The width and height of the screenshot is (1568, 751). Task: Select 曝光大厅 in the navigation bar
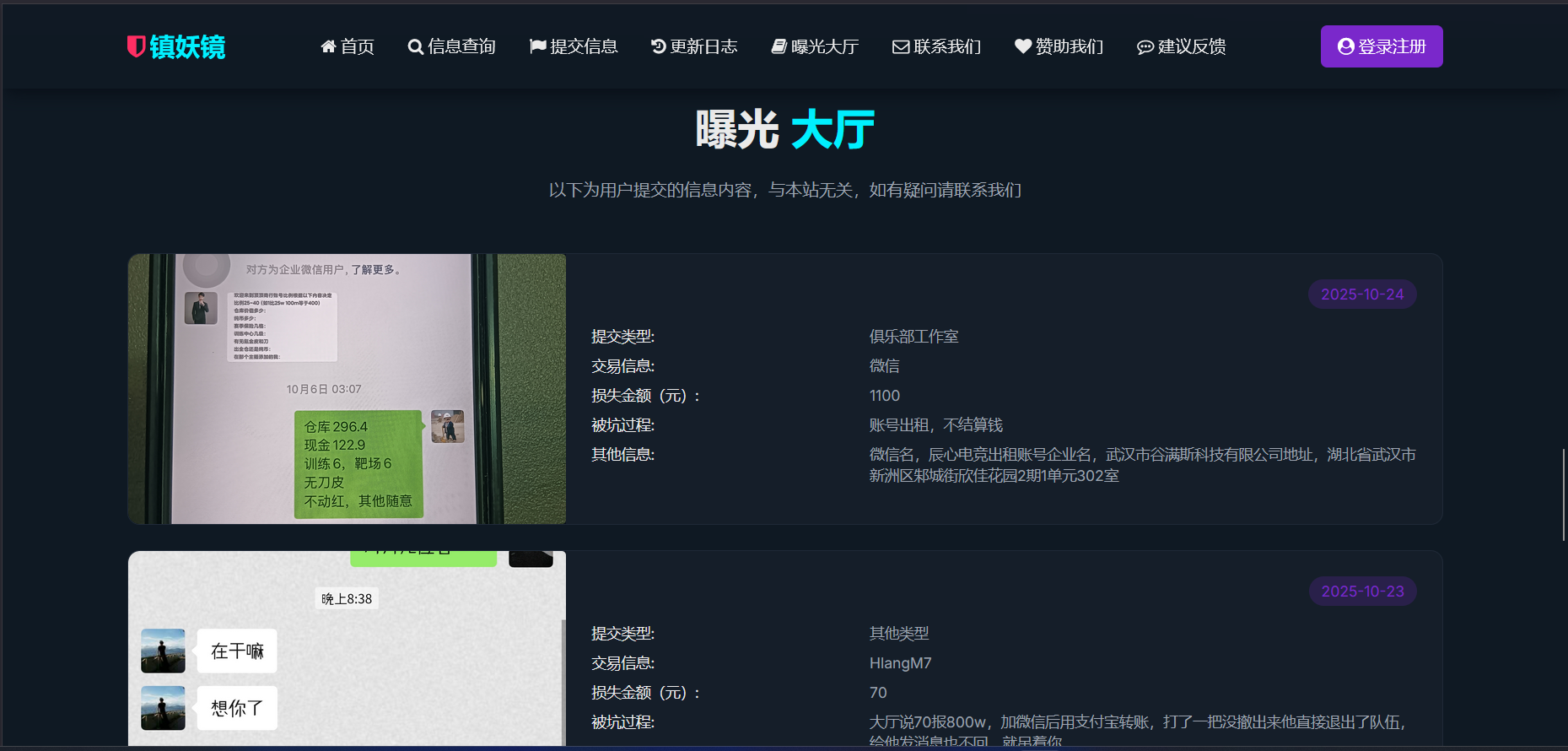point(815,46)
